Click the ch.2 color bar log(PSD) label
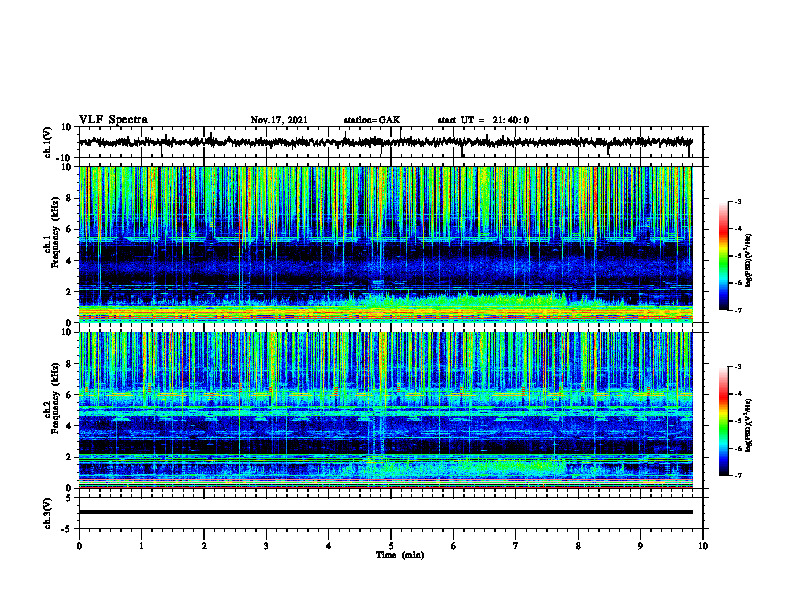The width and height of the screenshot is (792, 612). [749, 424]
